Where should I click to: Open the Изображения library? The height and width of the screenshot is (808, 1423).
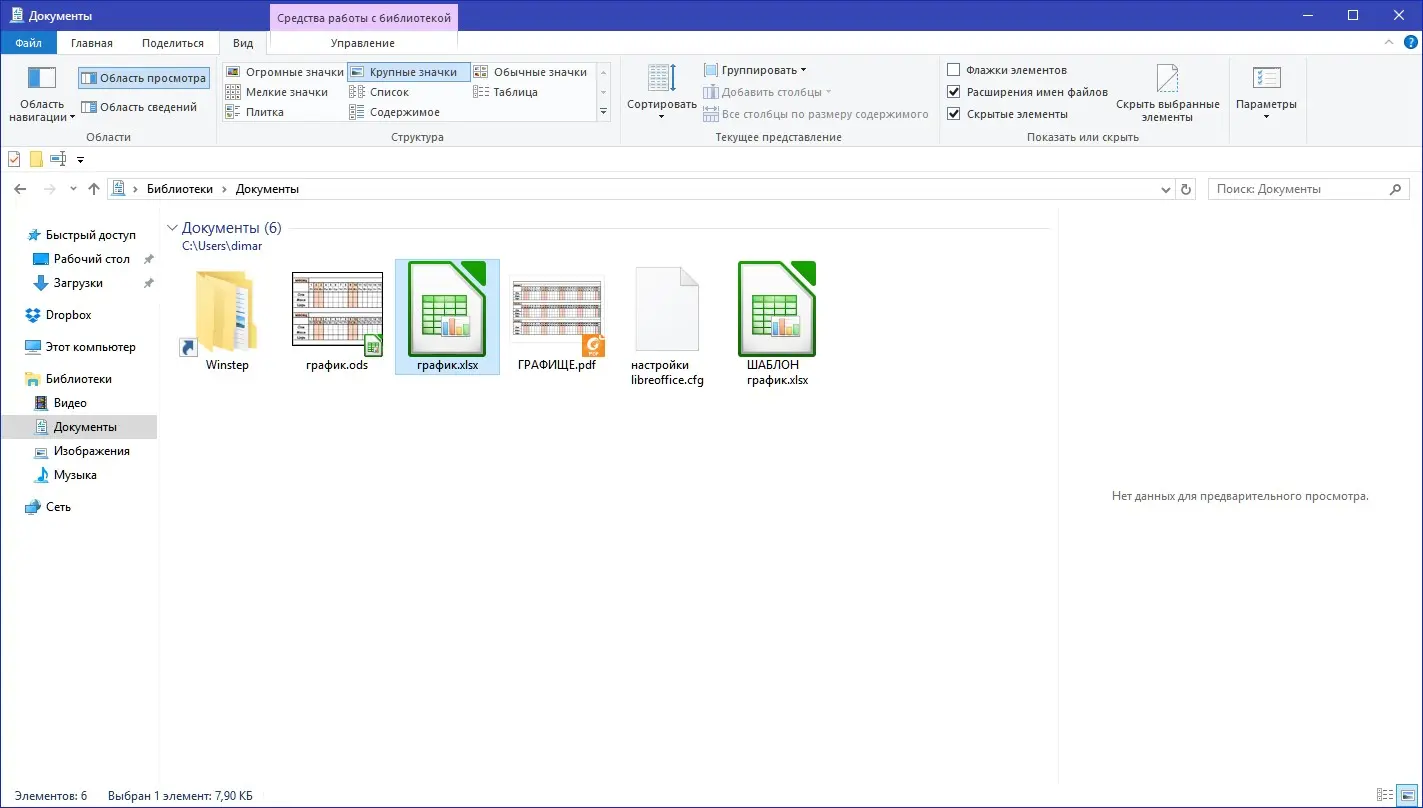click(x=81, y=451)
